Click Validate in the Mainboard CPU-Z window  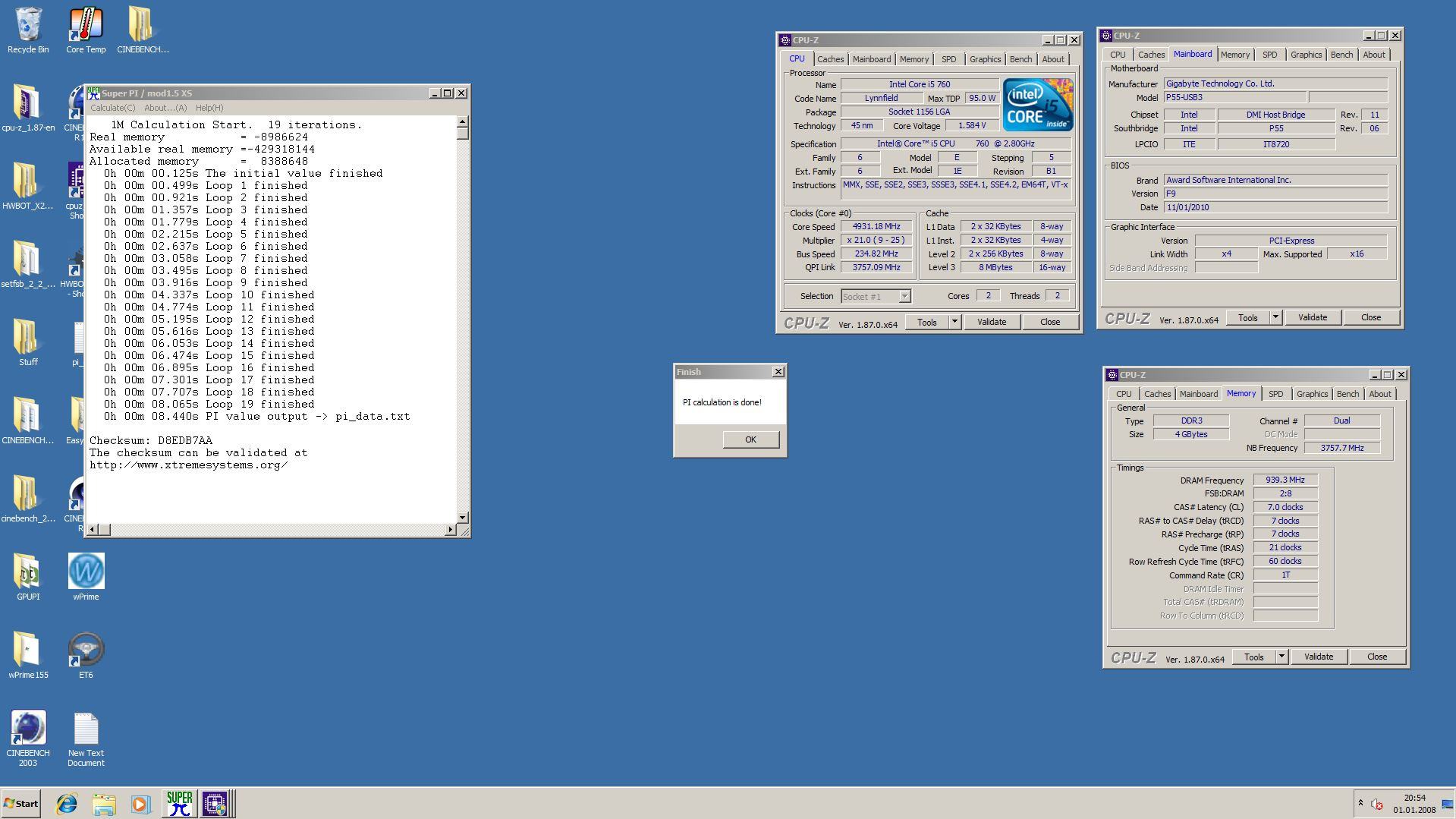coord(1312,317)
